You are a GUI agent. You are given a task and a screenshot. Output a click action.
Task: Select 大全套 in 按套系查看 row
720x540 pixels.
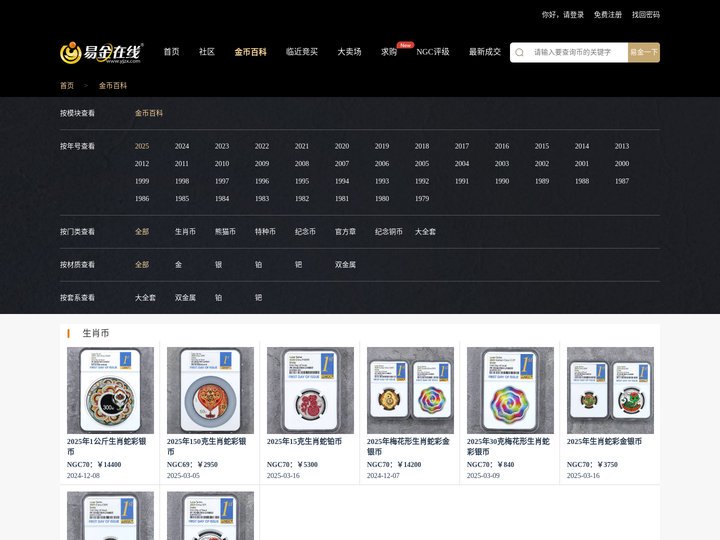(145, 298)
